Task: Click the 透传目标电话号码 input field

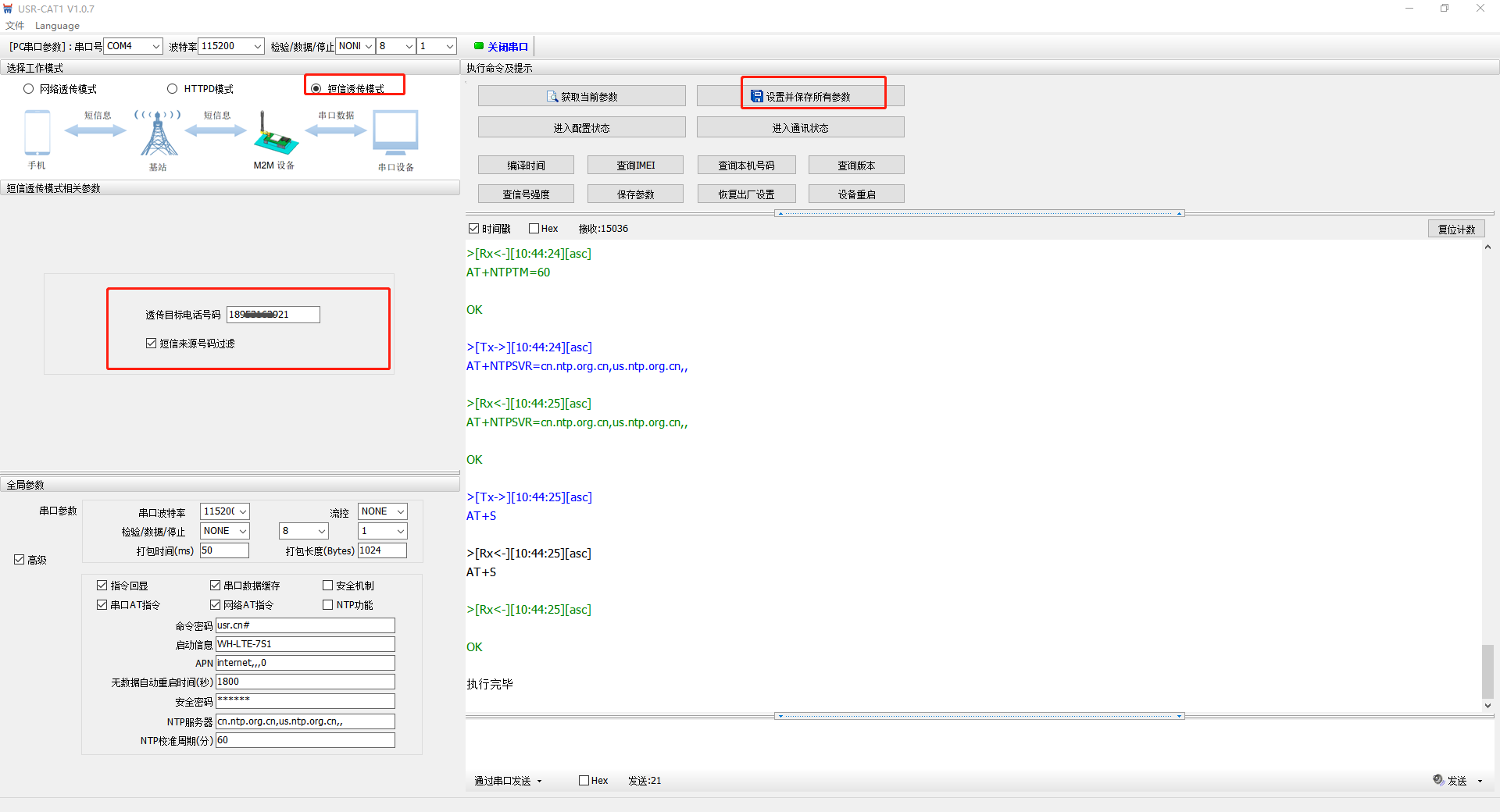Action: coord(273,315)
